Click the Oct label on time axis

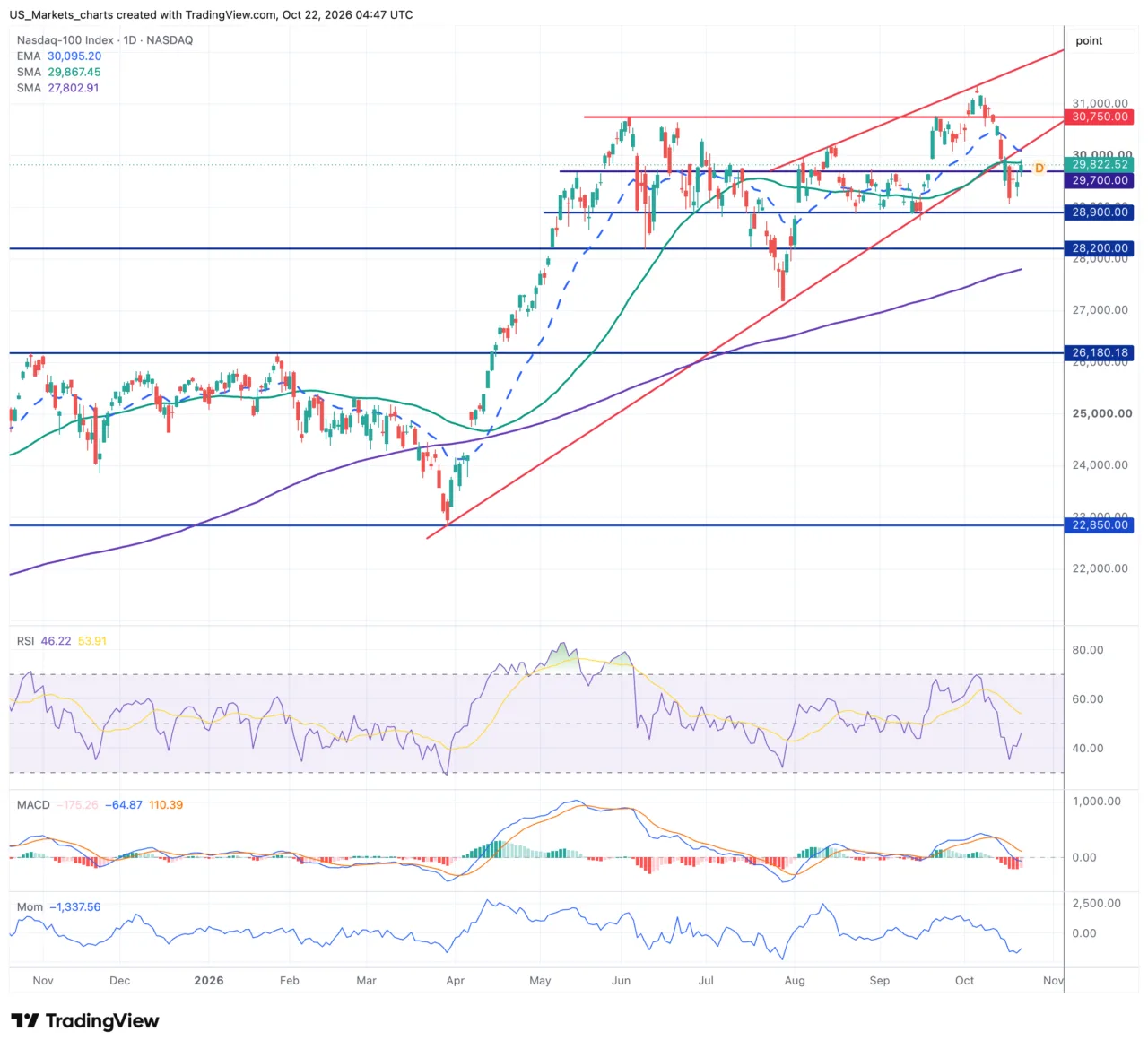[965, 981]
